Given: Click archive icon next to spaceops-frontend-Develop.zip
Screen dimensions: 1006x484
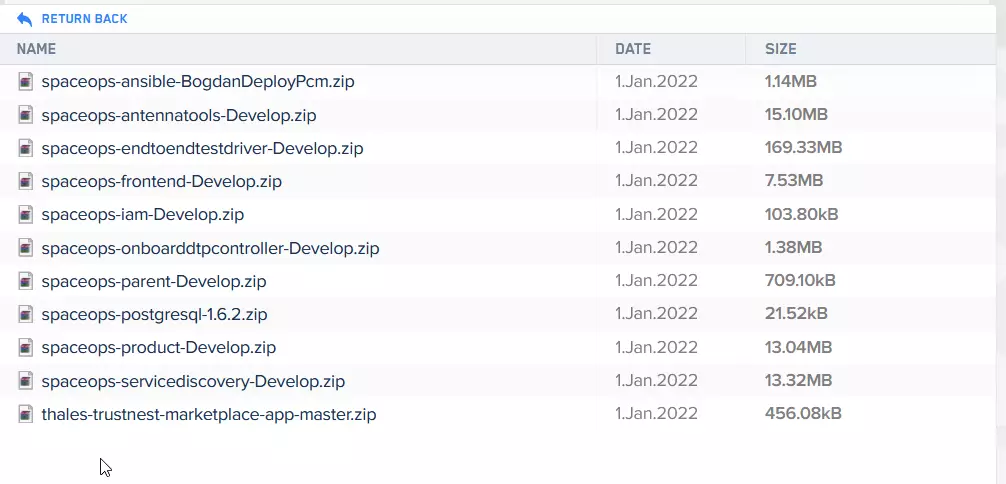Looking at the screenshot, I should click(x=26, y=181).
